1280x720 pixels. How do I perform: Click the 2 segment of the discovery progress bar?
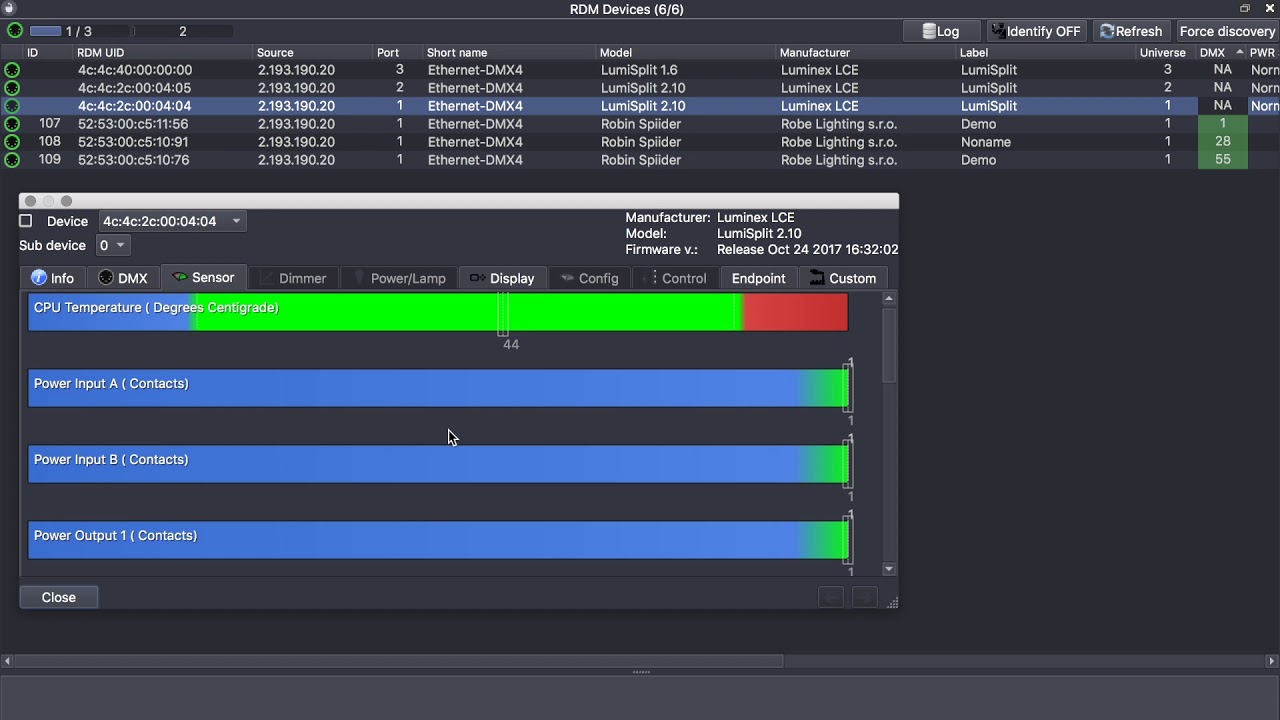tap(183, 31)
